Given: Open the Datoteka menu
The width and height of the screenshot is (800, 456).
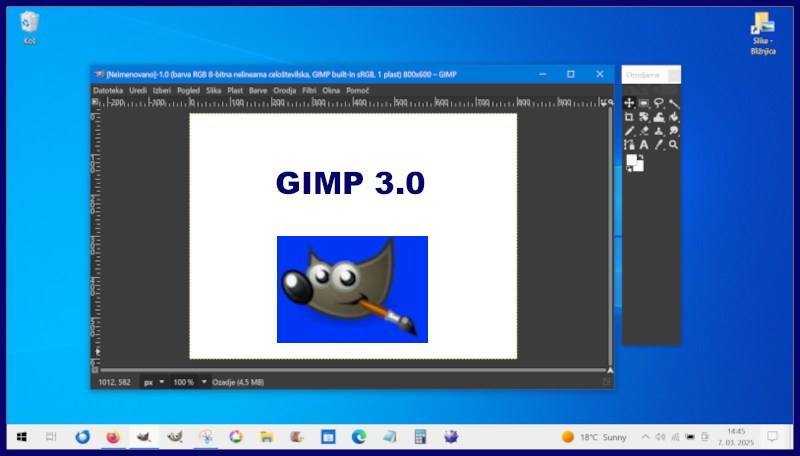Looking at the screenshot, I should [108, 90].
